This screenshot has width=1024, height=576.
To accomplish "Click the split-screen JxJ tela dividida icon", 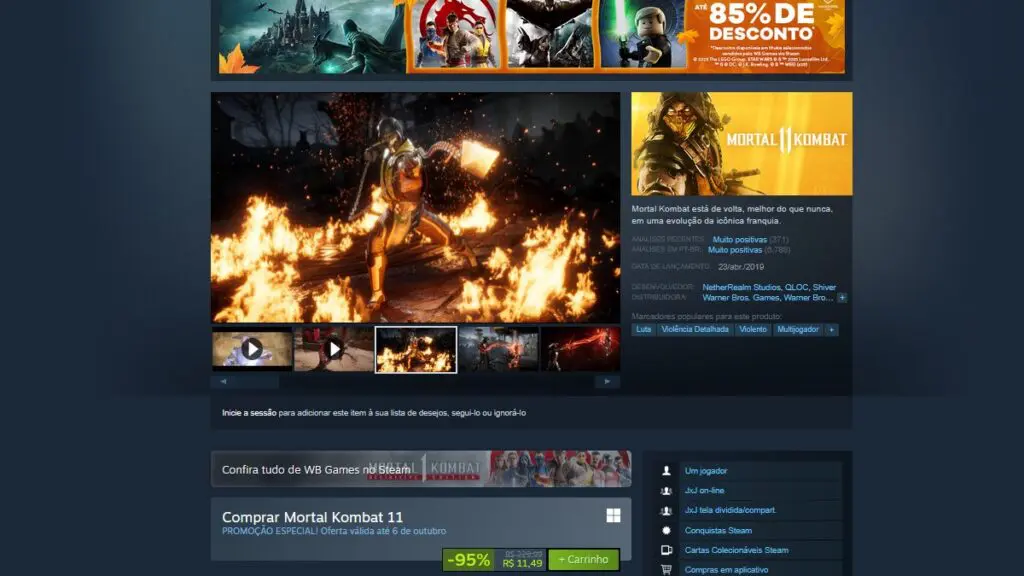I will (667, 510).
